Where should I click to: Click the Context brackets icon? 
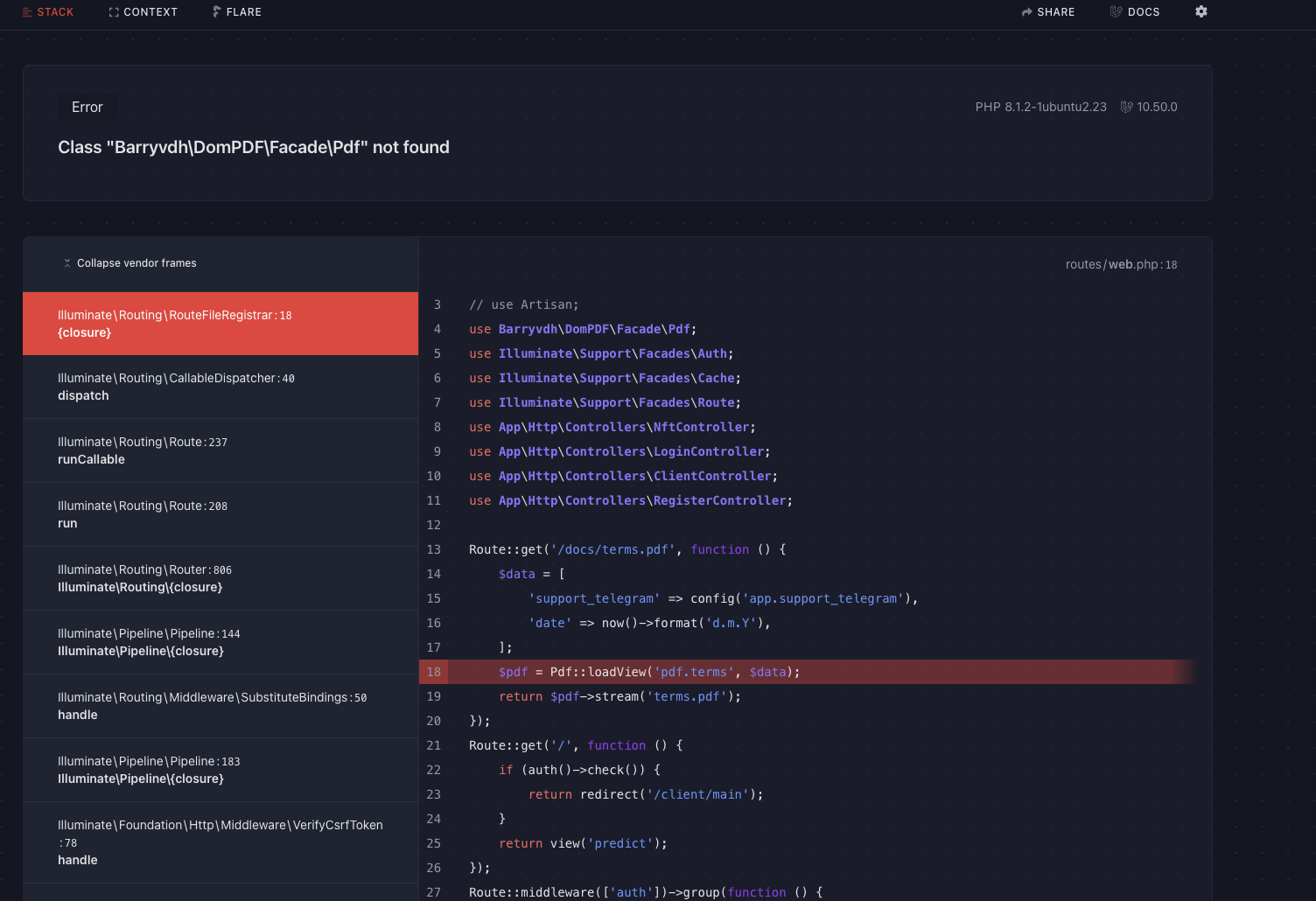(114, 12)
